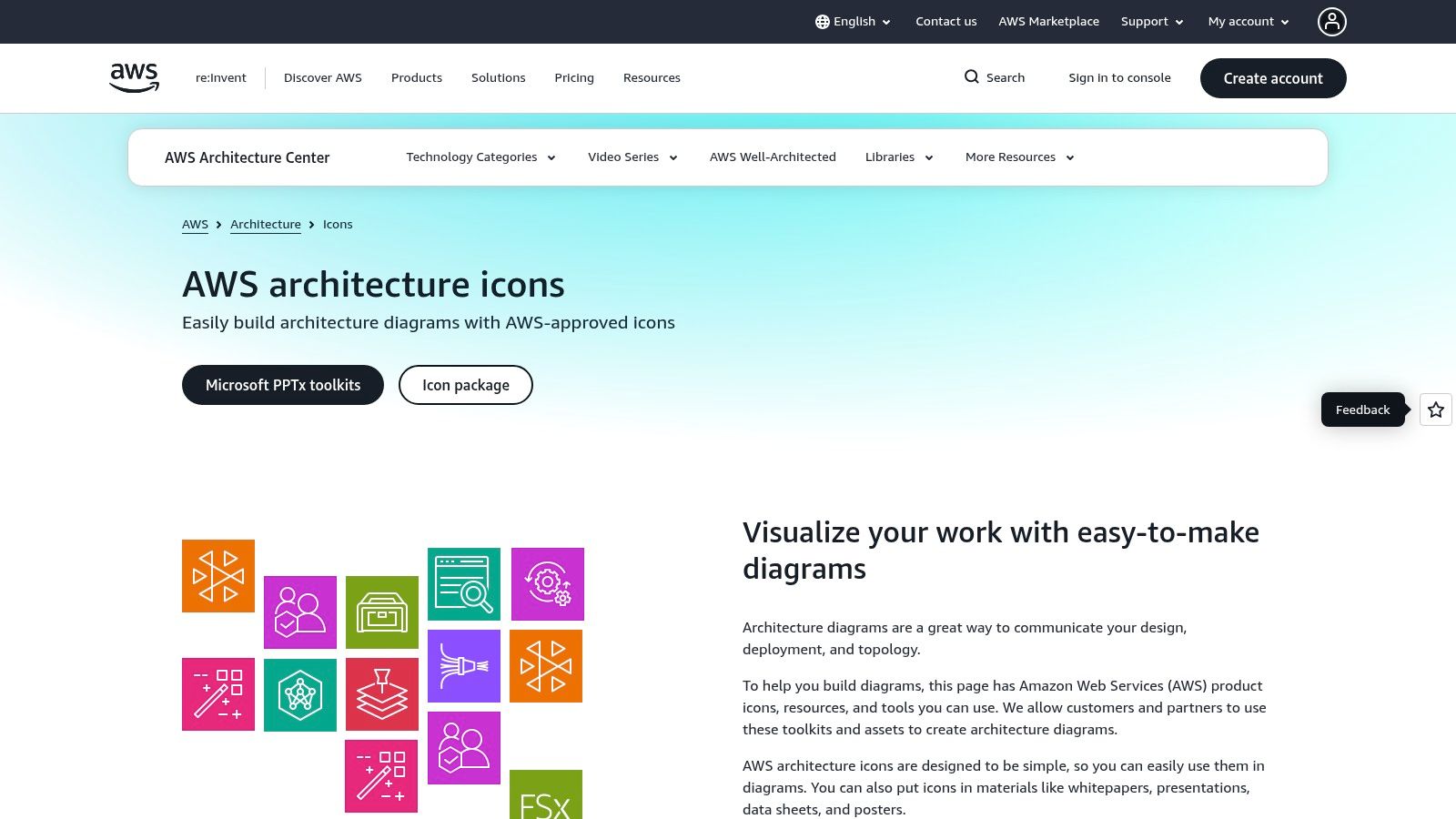Click the Contact us link
The width and height of the screenshot is (1456, 819).
pos(946,22)
